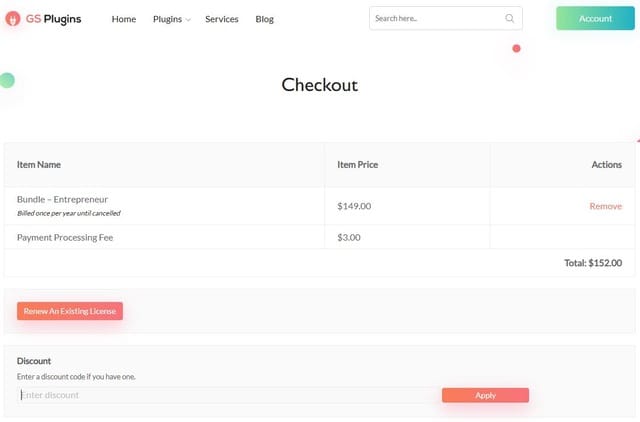Click the magnifier search icon
The width and height of the screenshot is (640, 422).
(510, 18)
